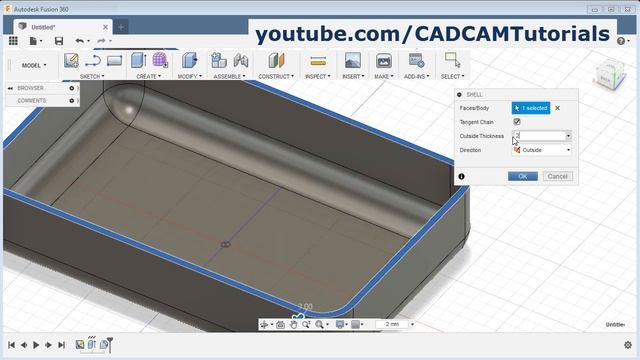Open the MODEL workspace dropdown

coord(34,65)
